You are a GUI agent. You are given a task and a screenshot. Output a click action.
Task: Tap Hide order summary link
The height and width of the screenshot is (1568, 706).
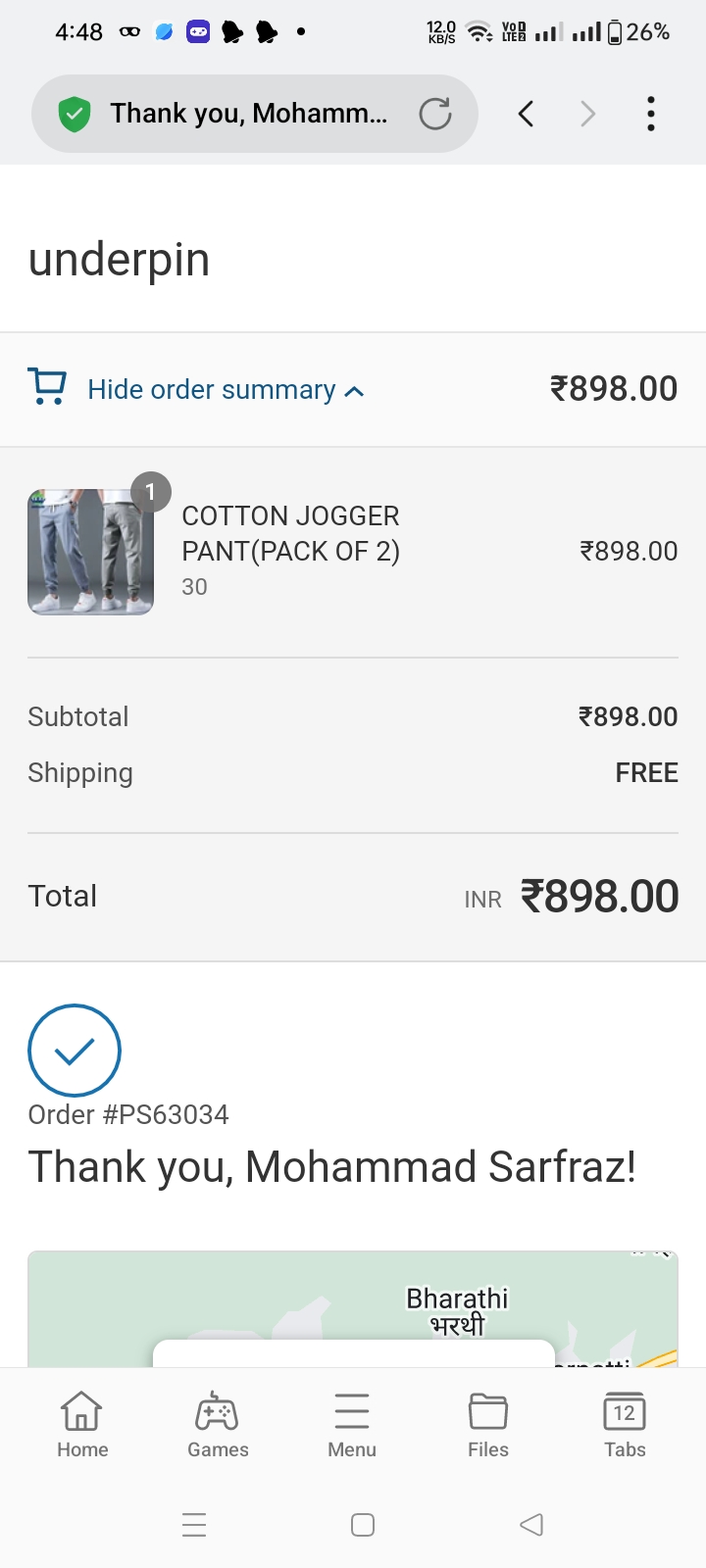[212, 390]
